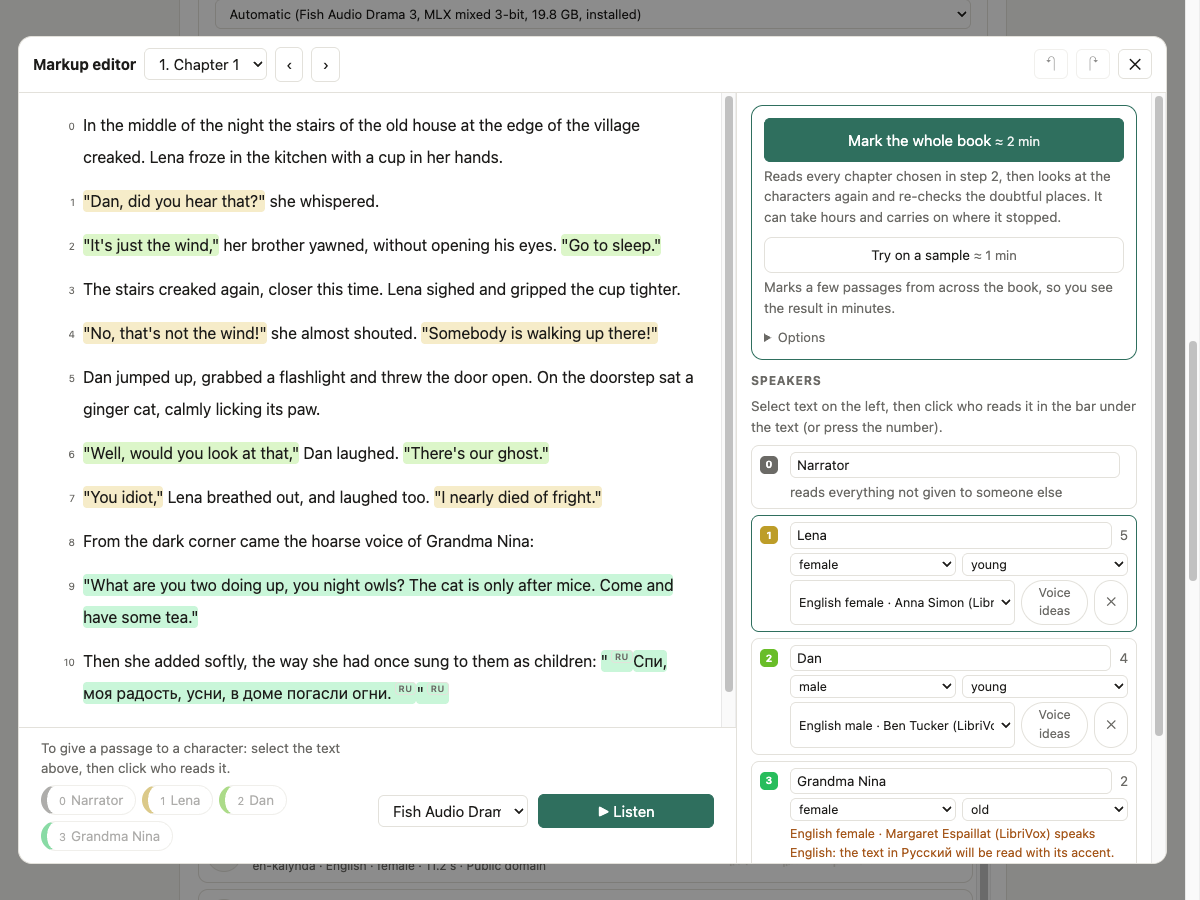Open Lena's gender dropdown
The width and height of the screenshot is (1200, 900).
click(873, 565)
